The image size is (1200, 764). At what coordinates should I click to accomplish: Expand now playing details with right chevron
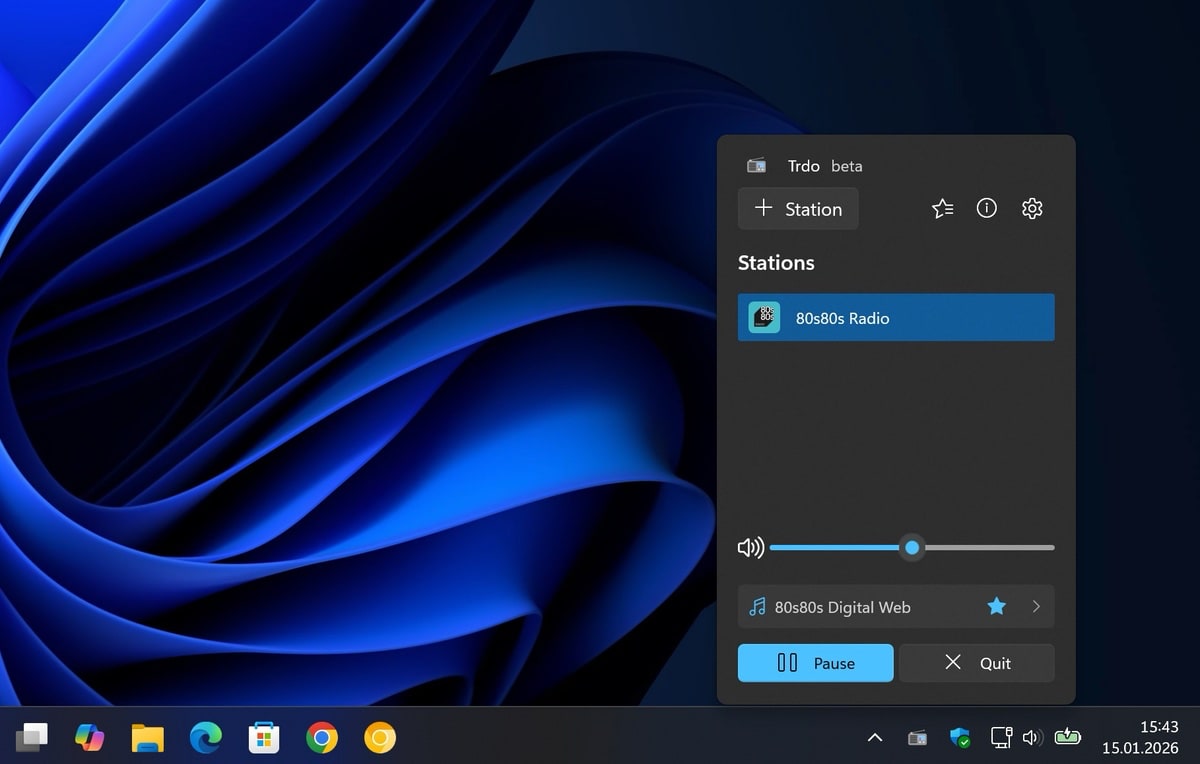pyautogui.click(x=1036, y=606)
